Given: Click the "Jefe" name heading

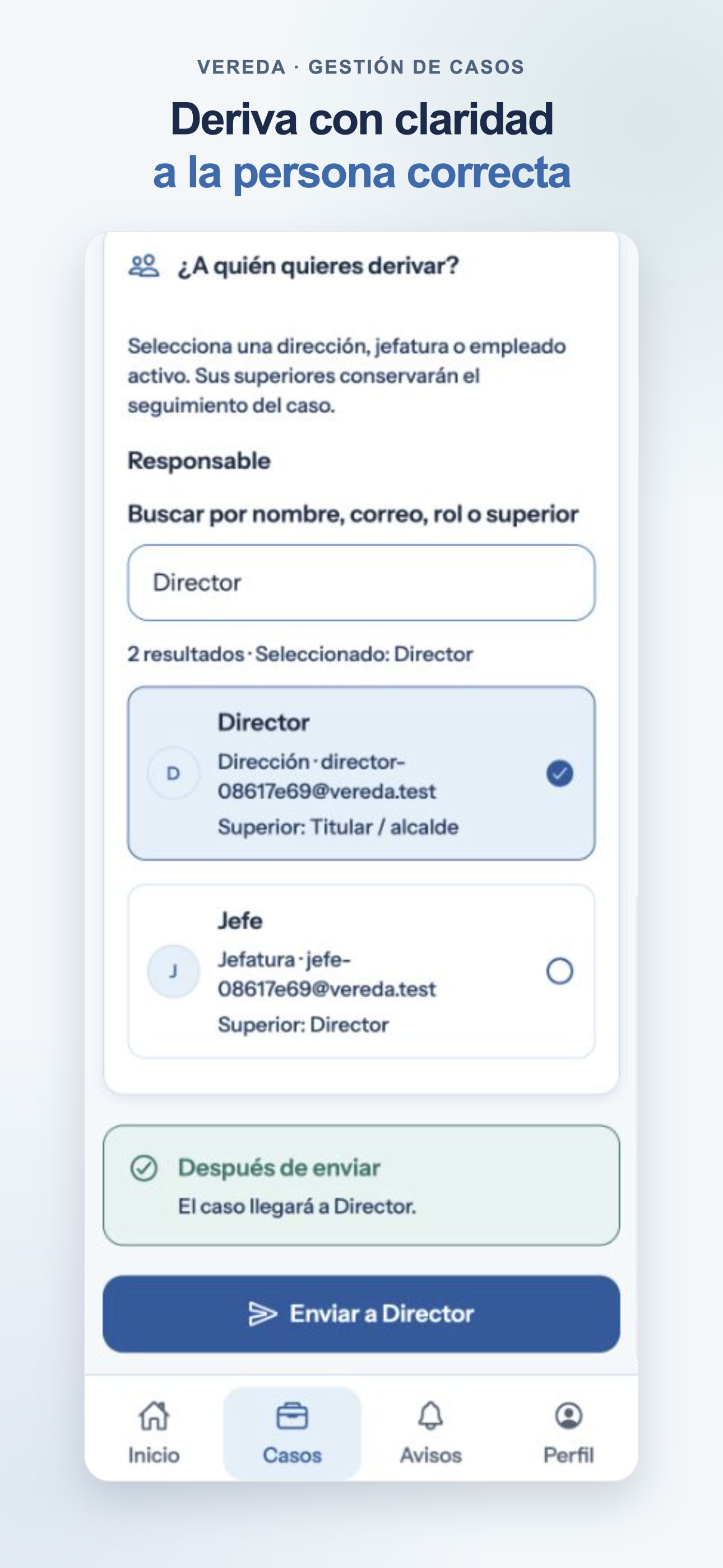Looking at the screenshot, I should tap(240, 921).
